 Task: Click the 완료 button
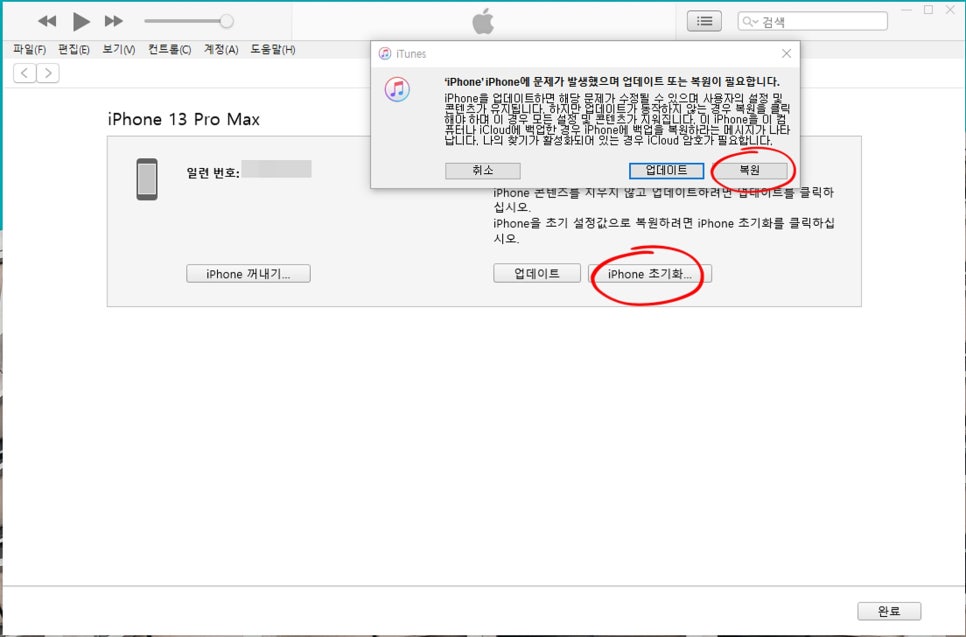[x=889, y=611]
